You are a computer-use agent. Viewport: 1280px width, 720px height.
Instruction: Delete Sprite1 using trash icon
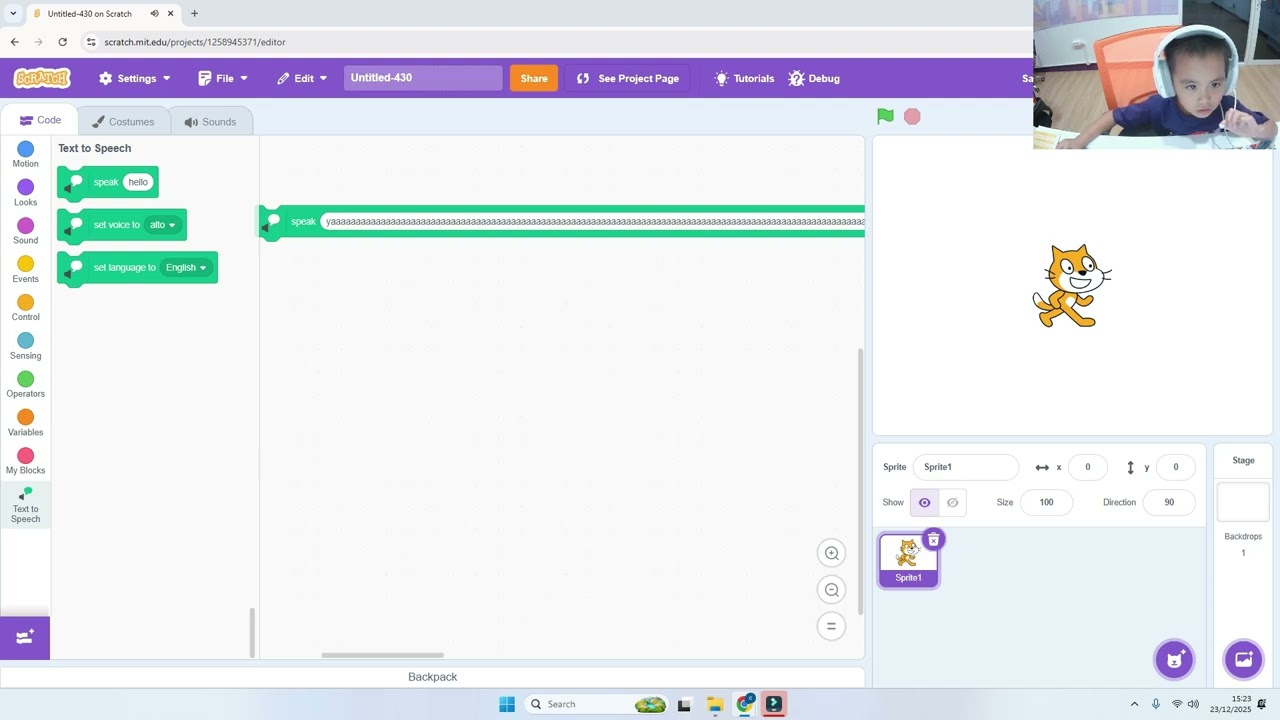(933, 540)
